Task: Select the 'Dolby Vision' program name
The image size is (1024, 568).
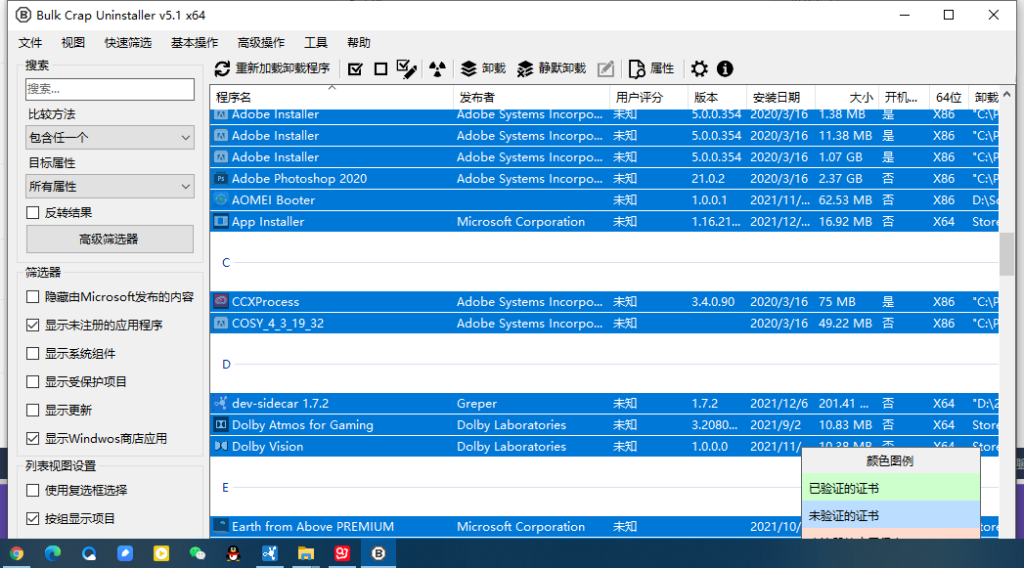Action: [x=268, y=447]
